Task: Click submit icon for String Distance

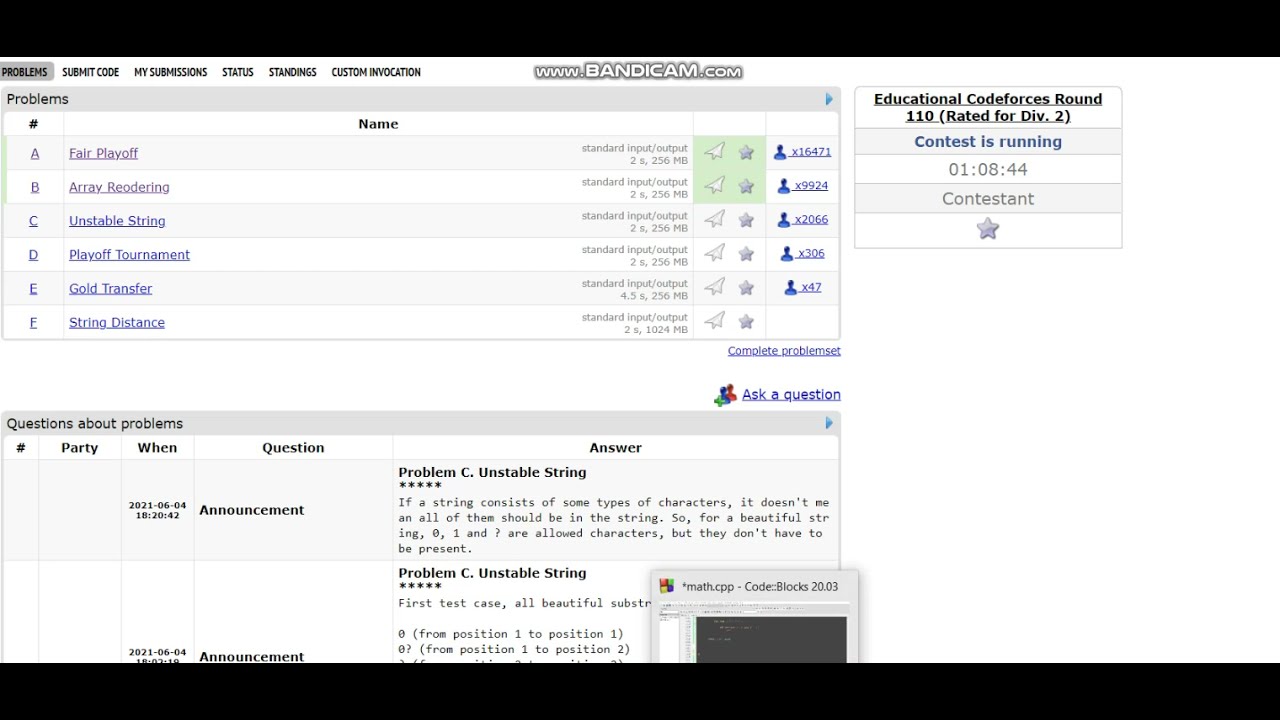Action: click(x=714, y=321)
